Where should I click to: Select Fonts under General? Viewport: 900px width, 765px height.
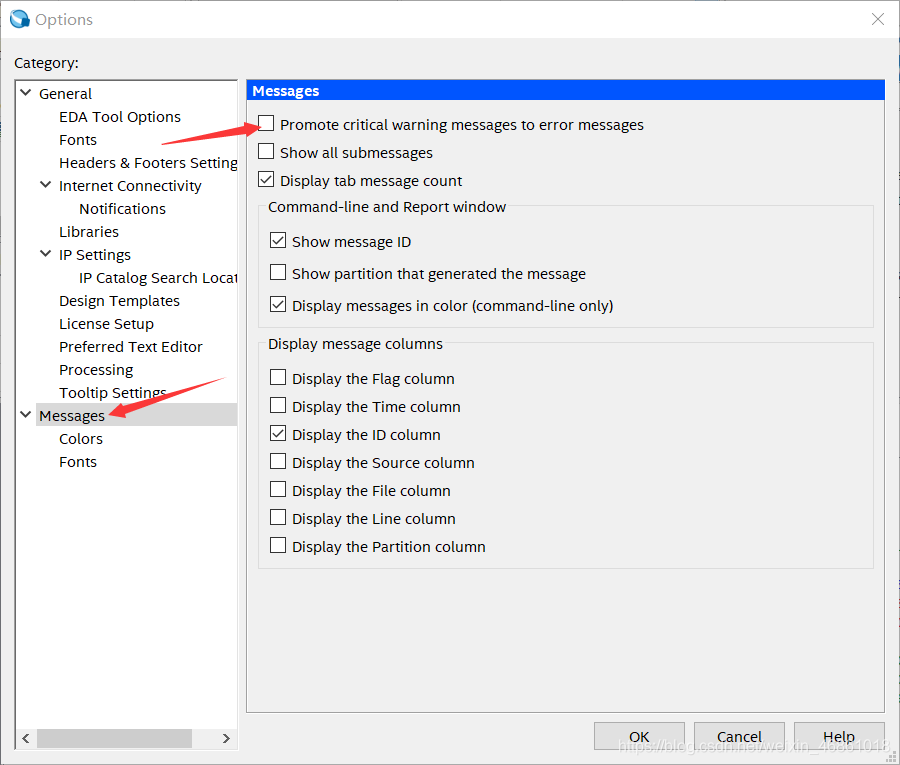[78, 139]
